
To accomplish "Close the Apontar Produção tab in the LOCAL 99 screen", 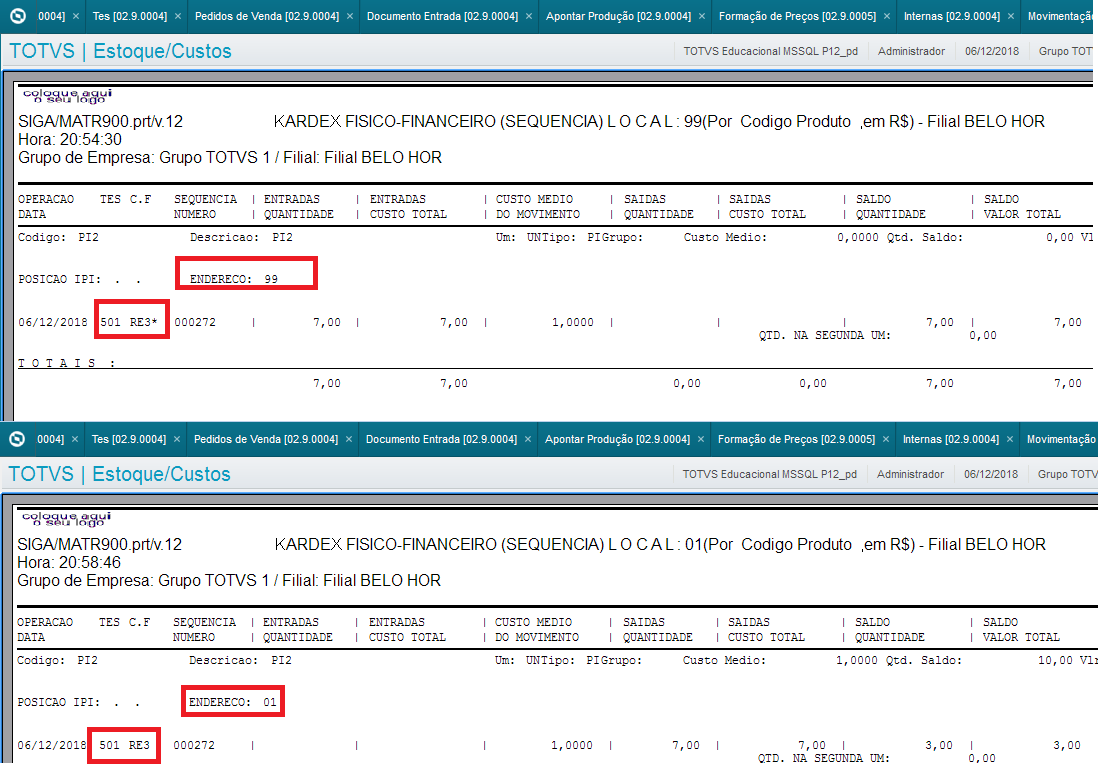I will tap(702, 16).
